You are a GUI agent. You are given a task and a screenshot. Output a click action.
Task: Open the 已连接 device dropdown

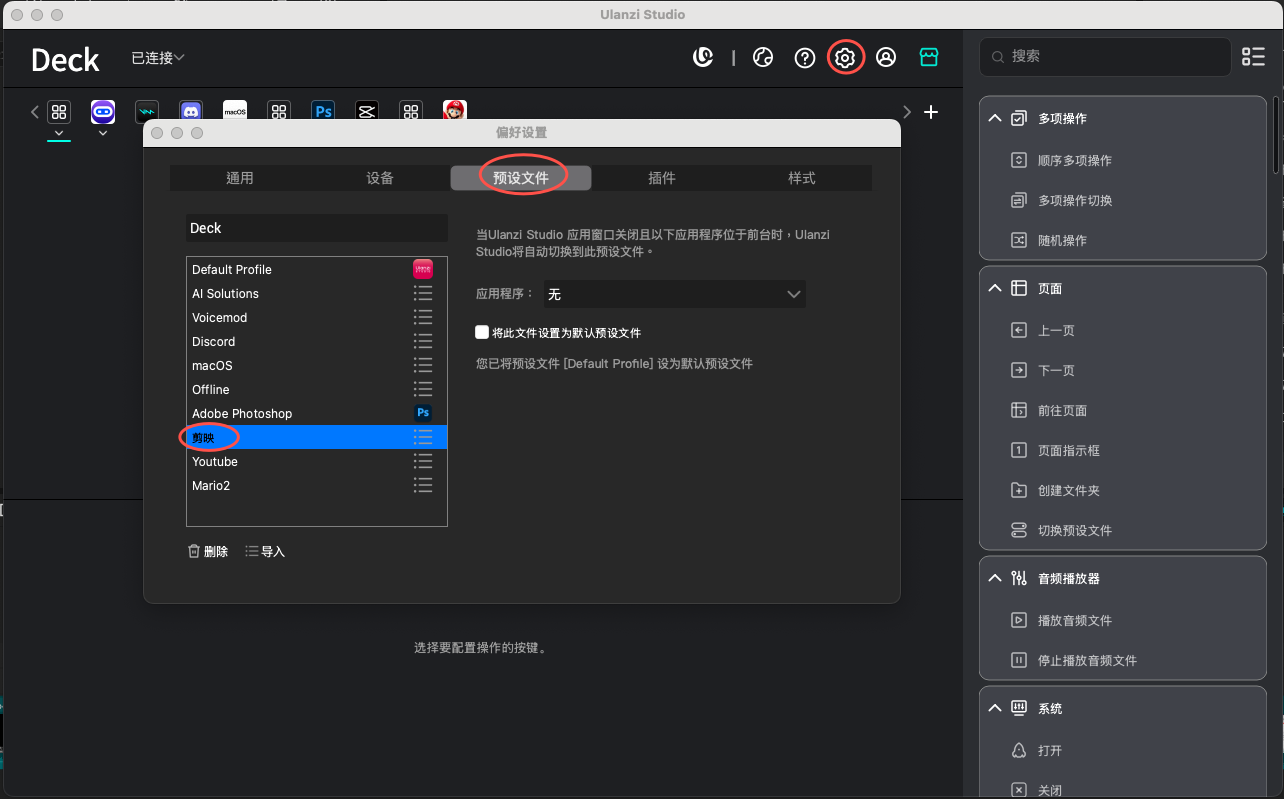(x=158, y=58)
